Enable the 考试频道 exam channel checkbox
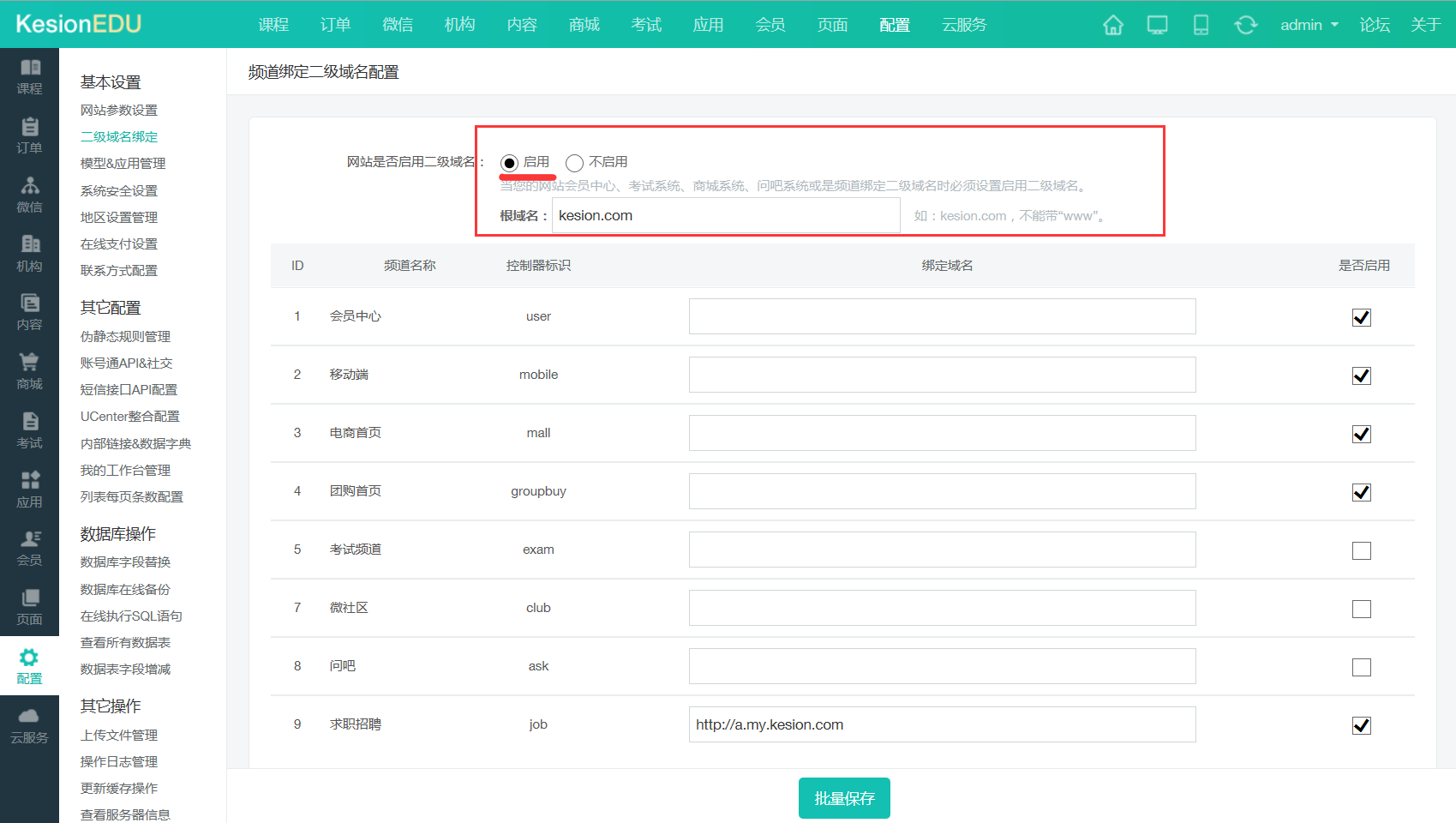The height and width of the screenshot is (823, 1456). pos(1361,550)
